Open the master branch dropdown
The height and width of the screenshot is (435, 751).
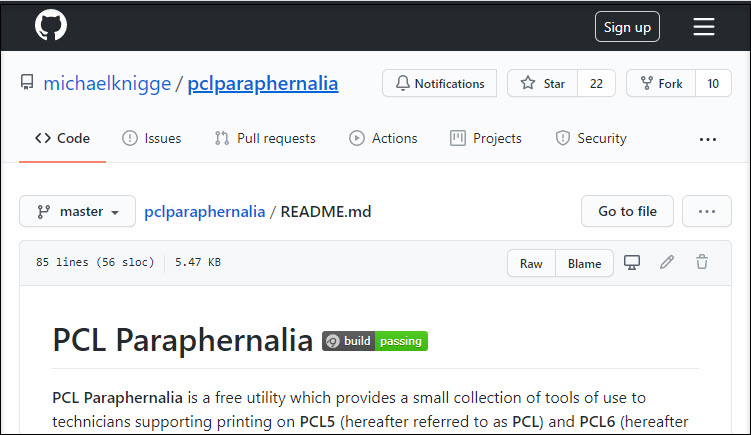click(x=78, y=211)
